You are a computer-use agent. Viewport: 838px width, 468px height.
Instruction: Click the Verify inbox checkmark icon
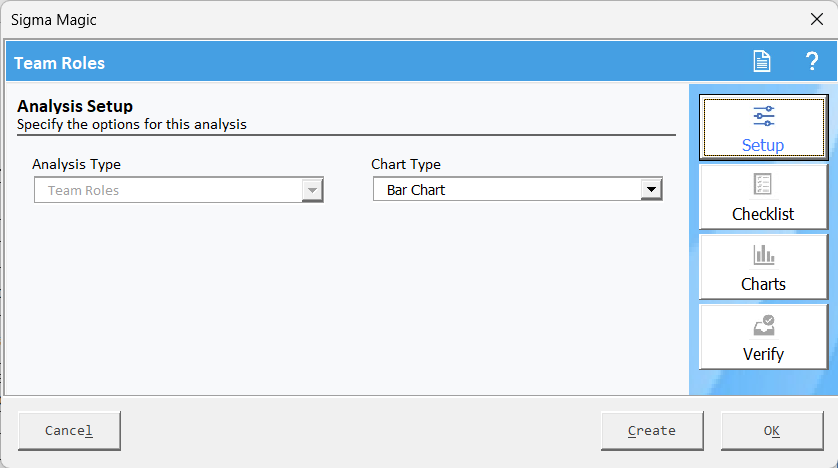(764, 325)
